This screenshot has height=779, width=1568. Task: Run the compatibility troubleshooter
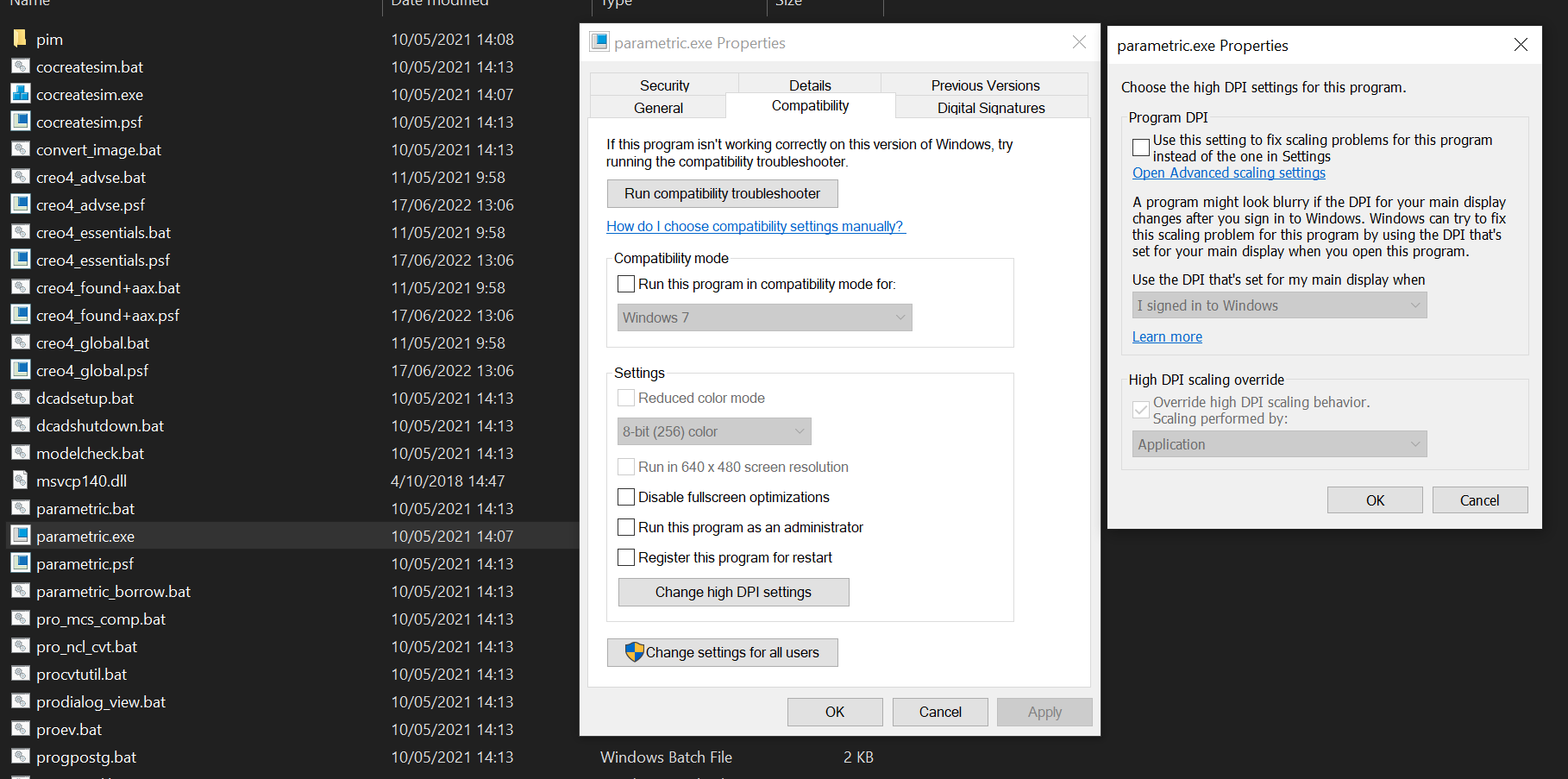[x=722, y=193]
